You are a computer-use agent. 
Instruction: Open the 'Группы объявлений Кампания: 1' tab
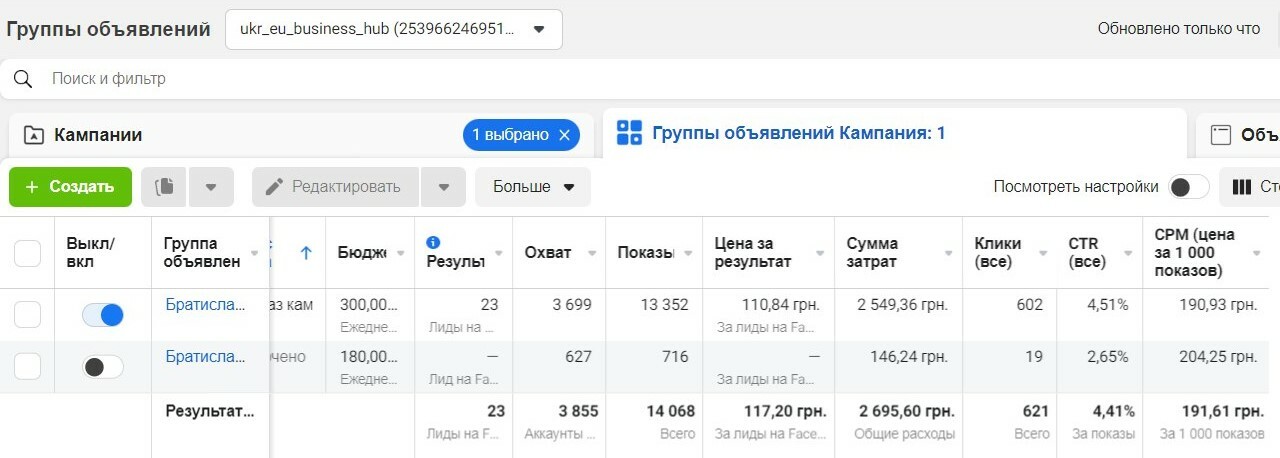[798, 133]
